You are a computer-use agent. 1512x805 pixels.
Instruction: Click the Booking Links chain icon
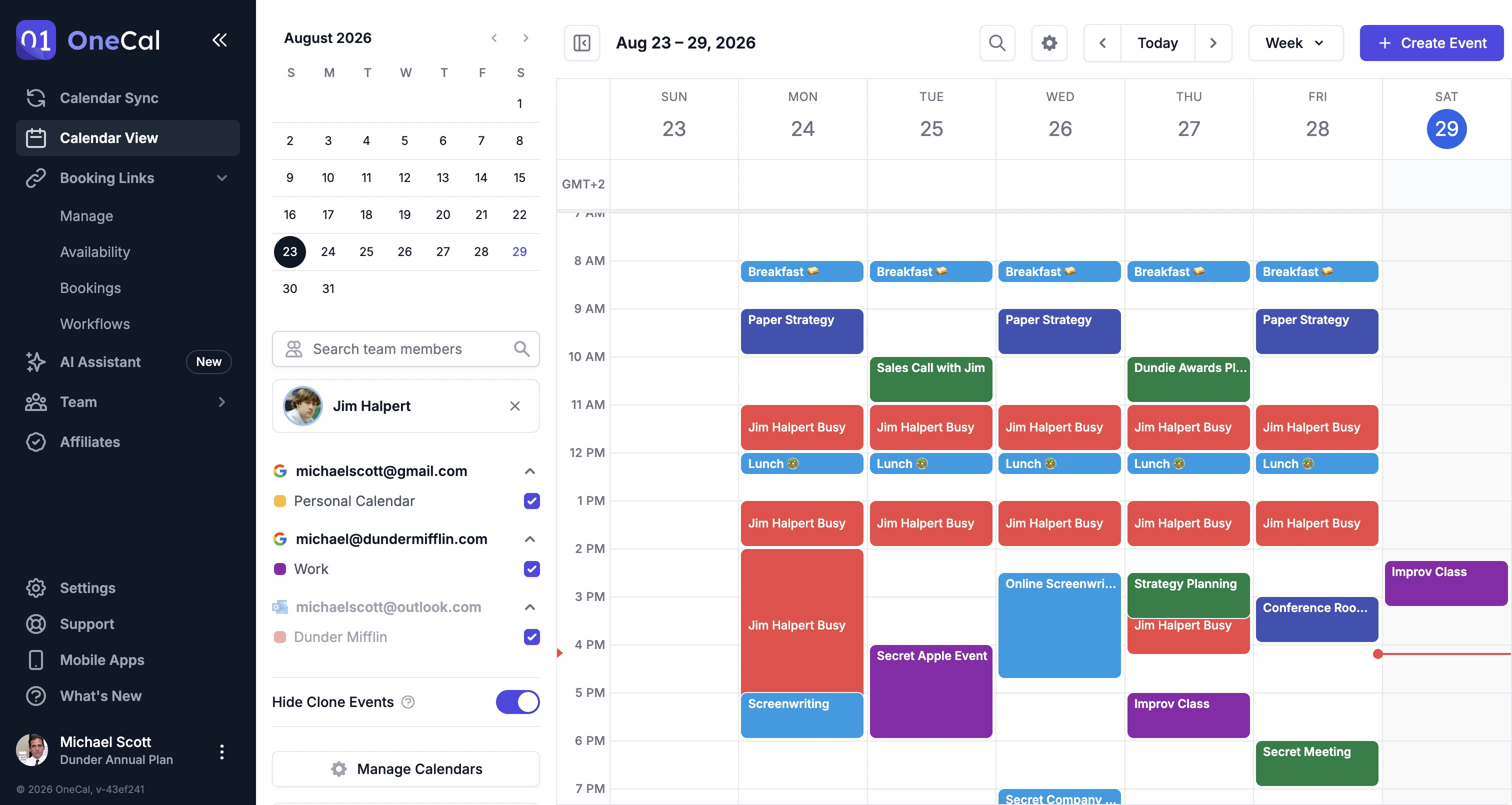(x=36, y=178)
